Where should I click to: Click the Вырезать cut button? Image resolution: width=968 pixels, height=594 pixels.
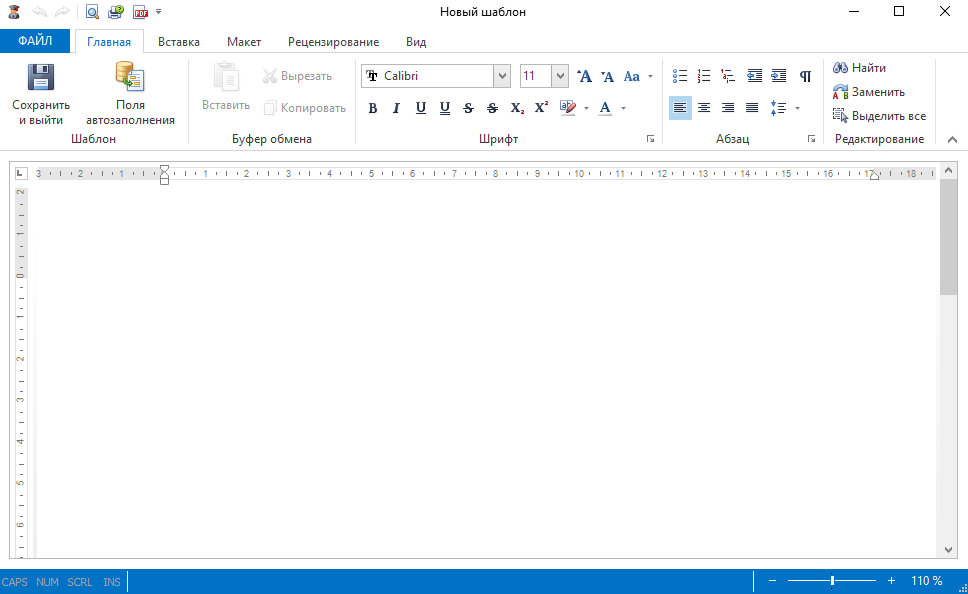pos(297,76)
